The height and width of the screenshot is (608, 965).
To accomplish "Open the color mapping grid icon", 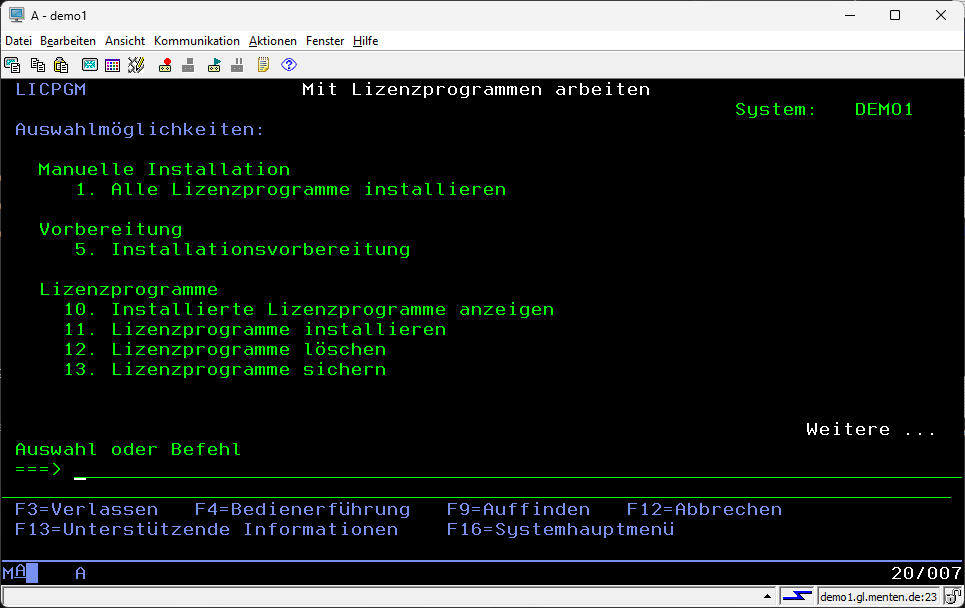I will pyautogui.click(x=112, y=65).
